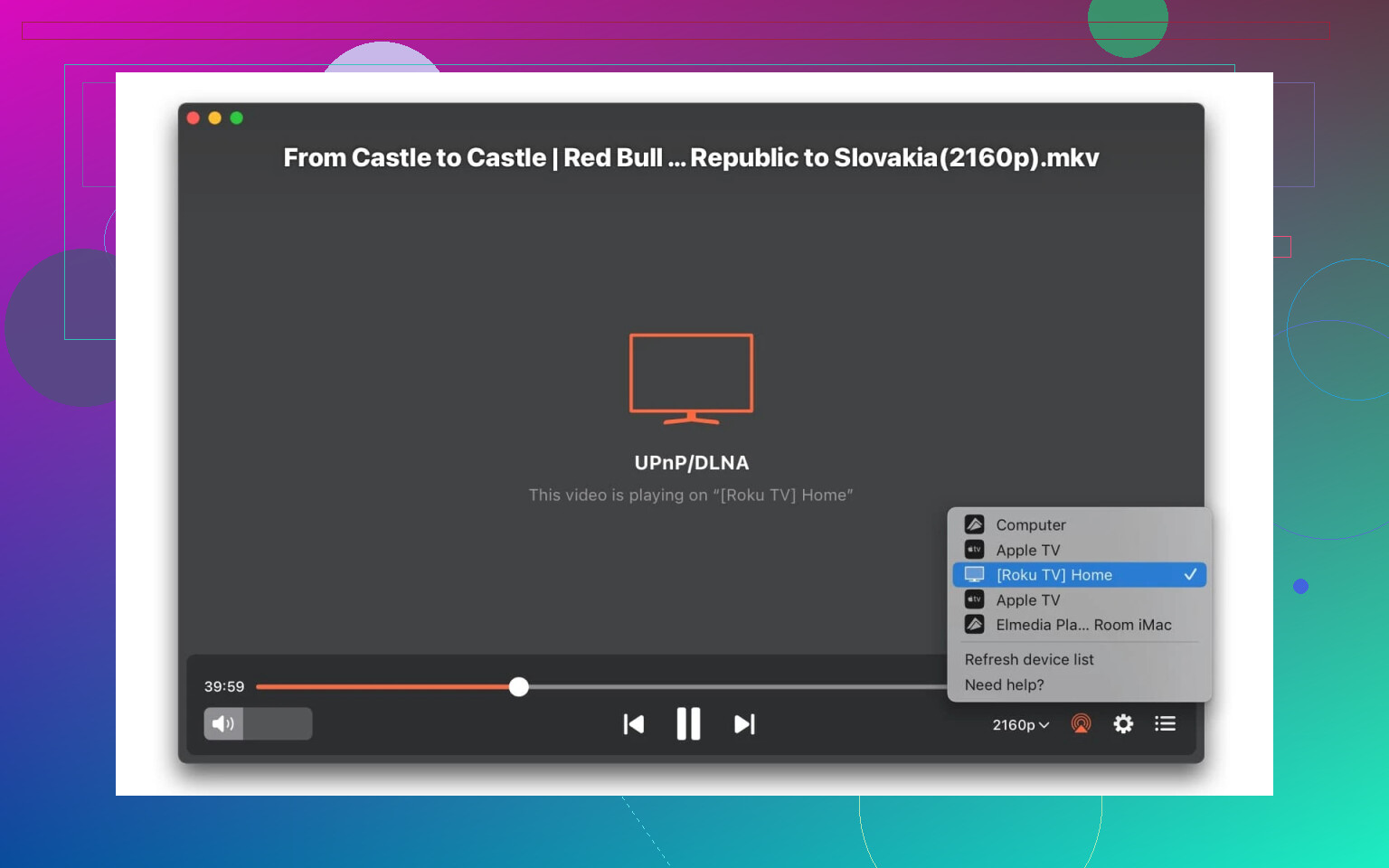1389x868 pixels.
Task: Click the large orange TV screen icon
Action: [x=691, y=379]
